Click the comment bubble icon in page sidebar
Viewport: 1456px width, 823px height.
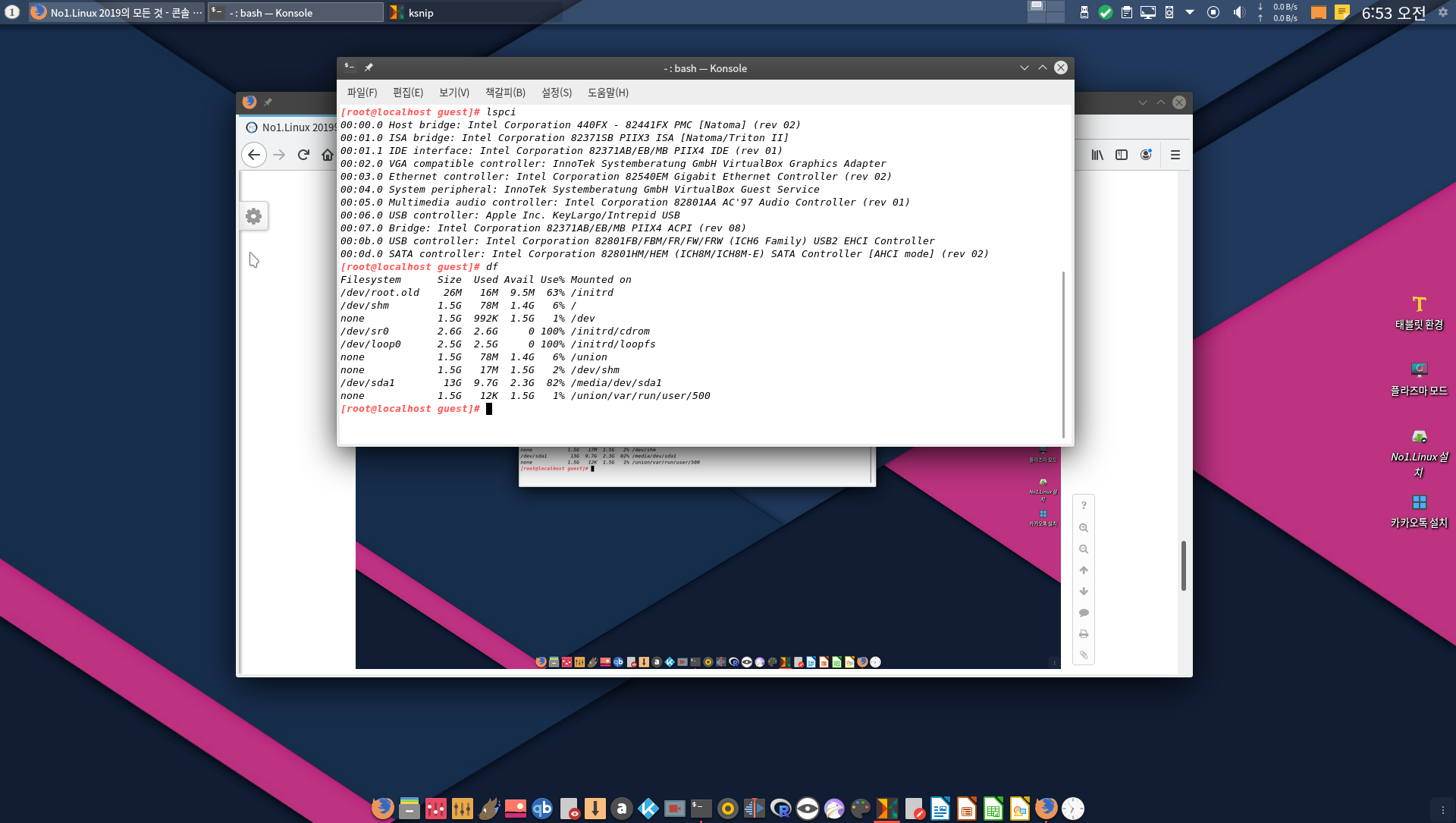click(1084, 613)
